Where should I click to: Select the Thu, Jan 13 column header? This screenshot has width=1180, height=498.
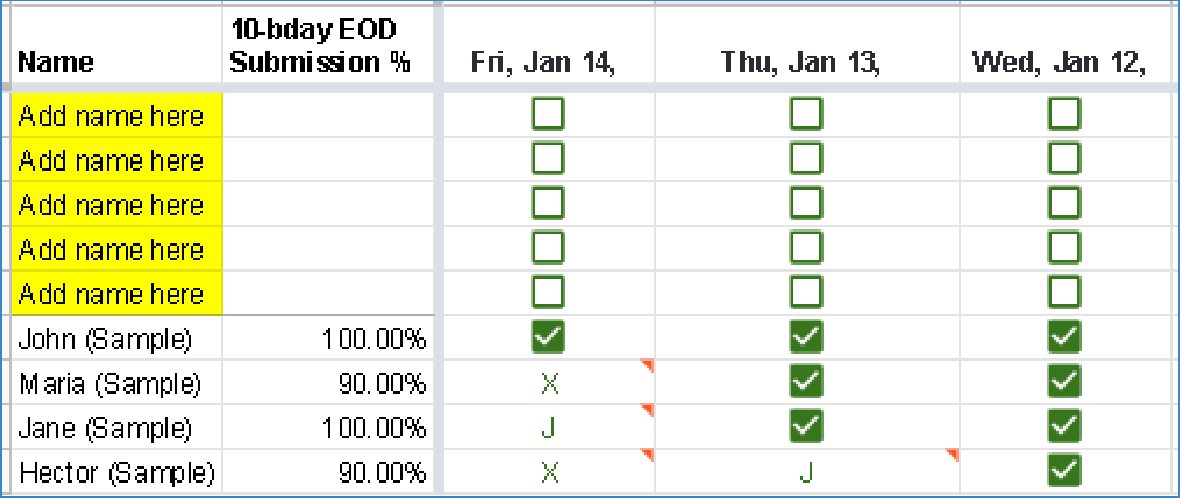tap(800, 63)
